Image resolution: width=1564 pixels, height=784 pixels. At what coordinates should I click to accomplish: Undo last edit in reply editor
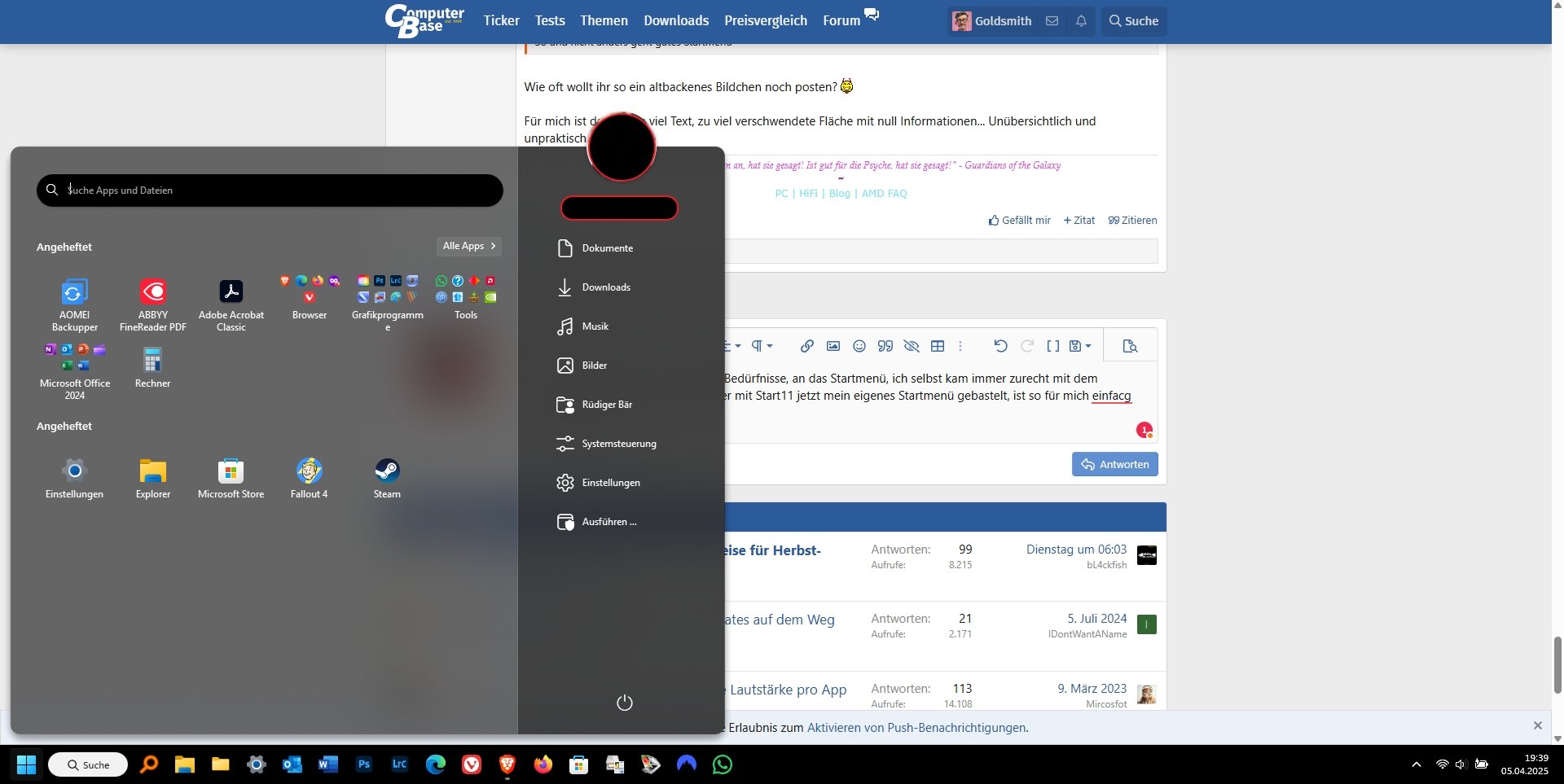(x=1001, y=346)
